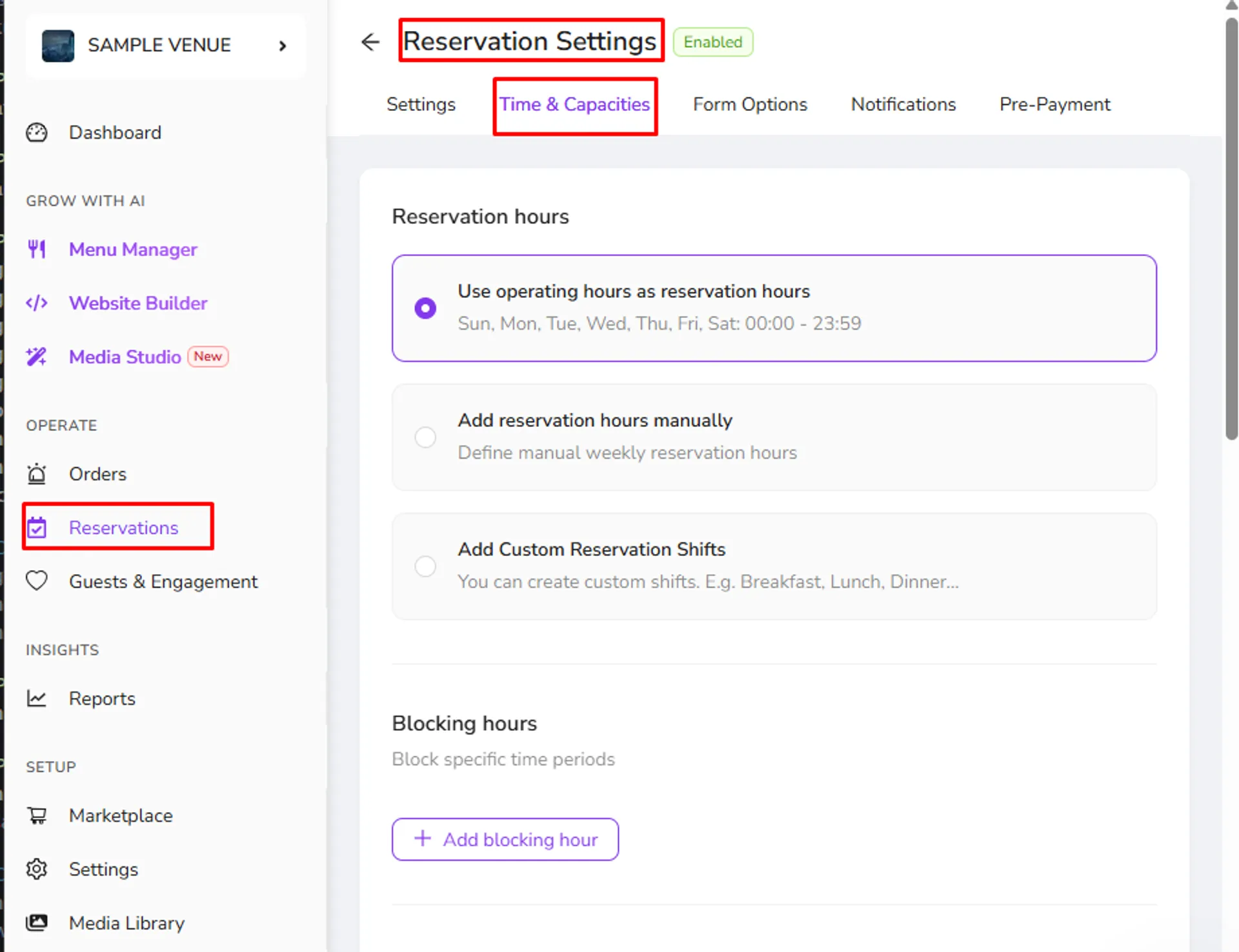The image size is (1239, 952).
Task: Go to Dashboard in sidebar
Action: click(x=115, y=132)
